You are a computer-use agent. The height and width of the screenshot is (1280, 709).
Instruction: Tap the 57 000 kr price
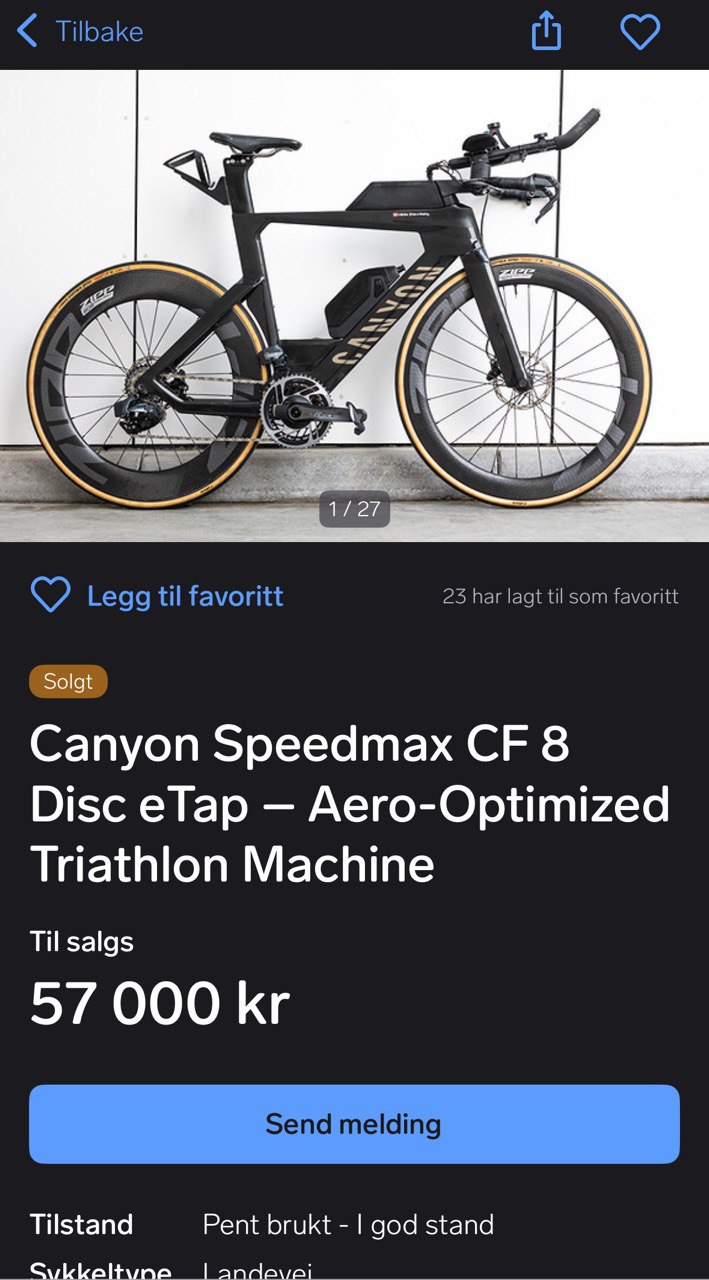tap(160, 1003)
